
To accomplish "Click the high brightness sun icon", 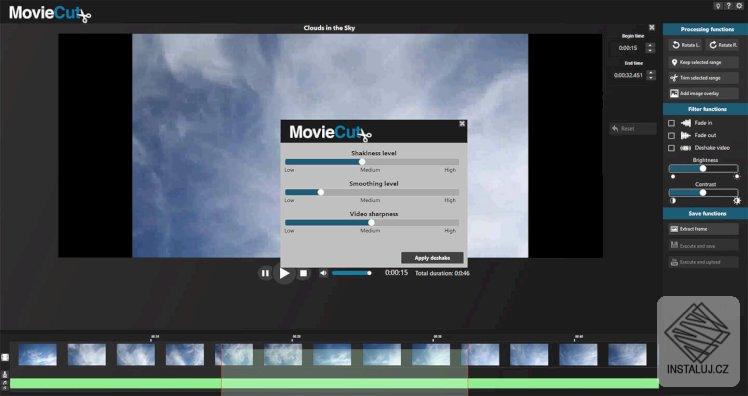I will 737,177.
